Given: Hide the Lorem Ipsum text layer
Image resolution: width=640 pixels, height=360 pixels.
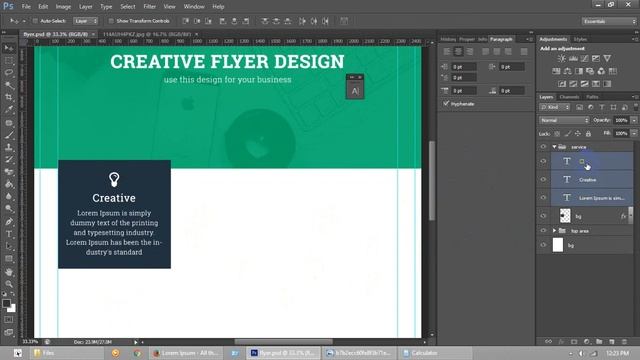Looking at the screenshot, I should click(x=543, y=198).
